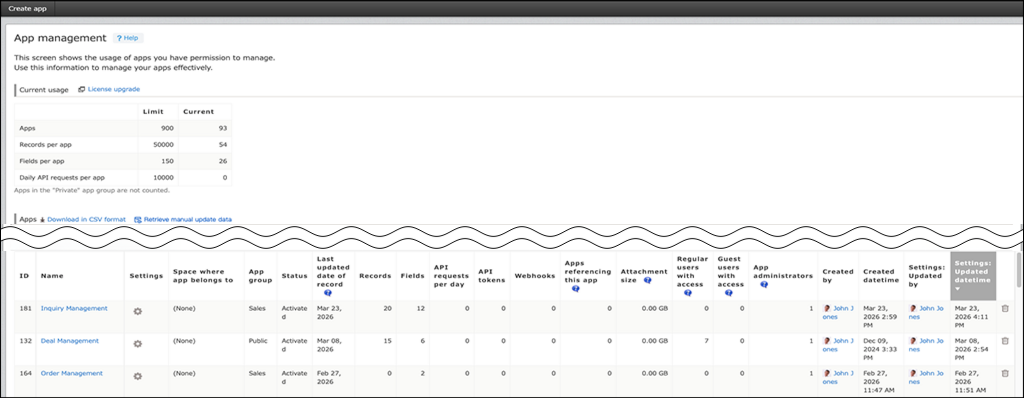Click the vertical scrollbar of the apps table
This screenshot has height=398, width=1024.
1018,270
